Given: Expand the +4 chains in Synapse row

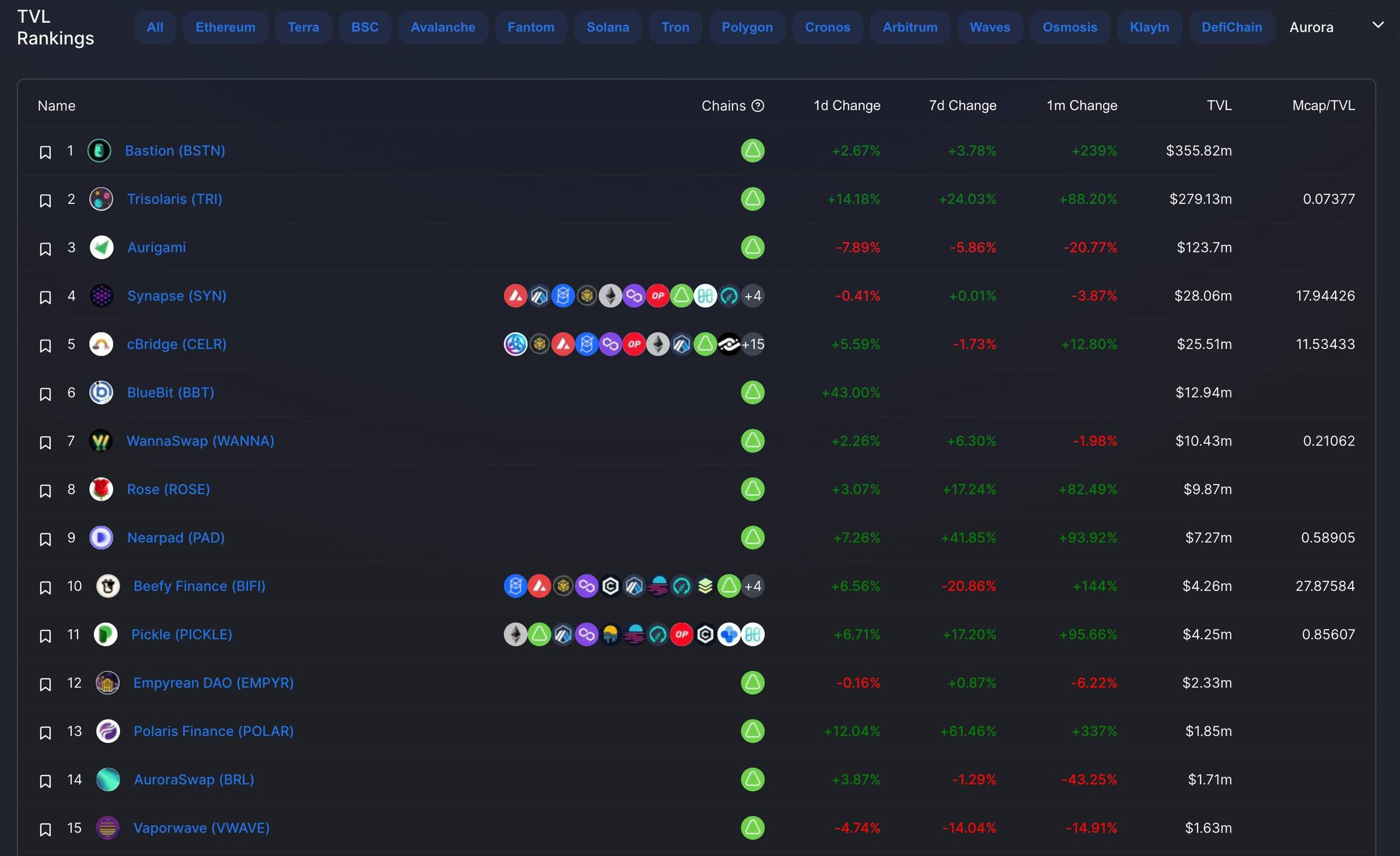Looking at the screenshot, I should (753, 296).
